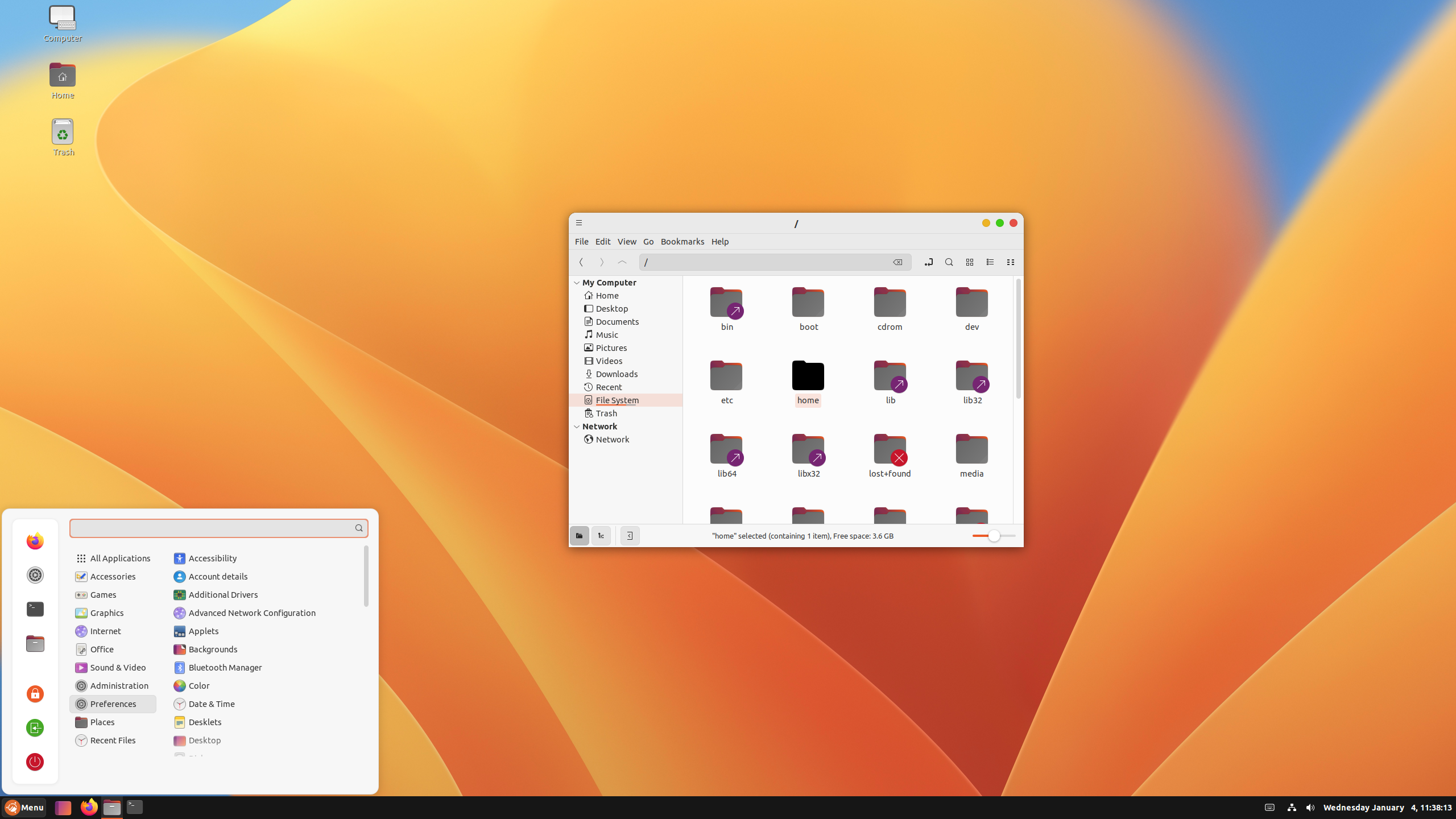This screenshot has height=819, width=1456.
Task: Adjust the icon zoom slider
Action: (994, 536)
